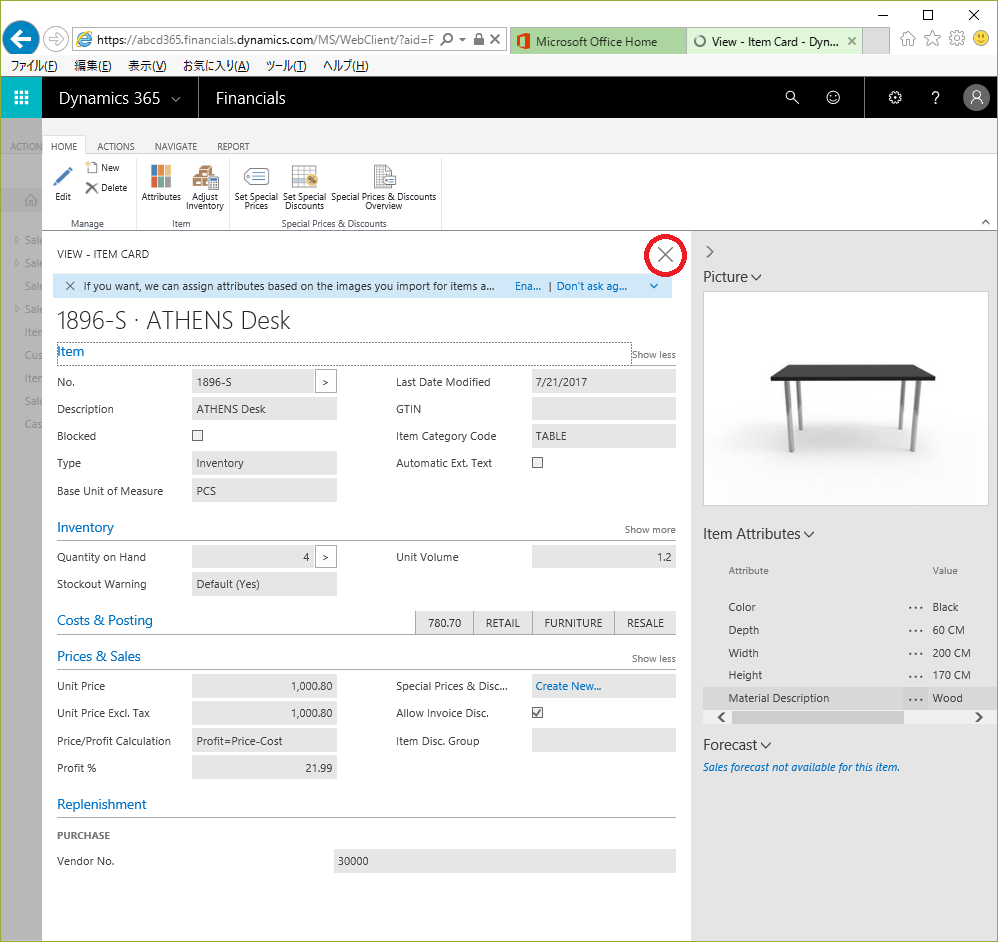Viewport: 998px width, 942px height.
Task: Switch to the REPORT ribbon tab
Action: [x=233, y=146]
